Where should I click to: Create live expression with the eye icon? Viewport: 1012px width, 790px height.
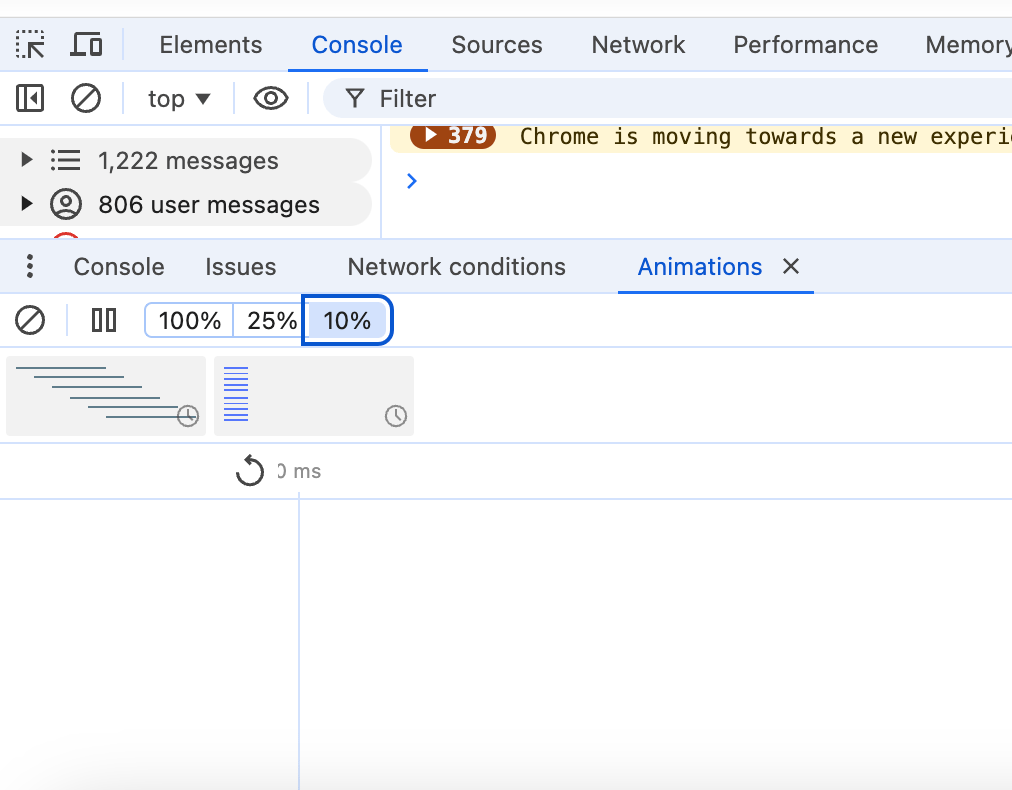click(x=270, y=98)
